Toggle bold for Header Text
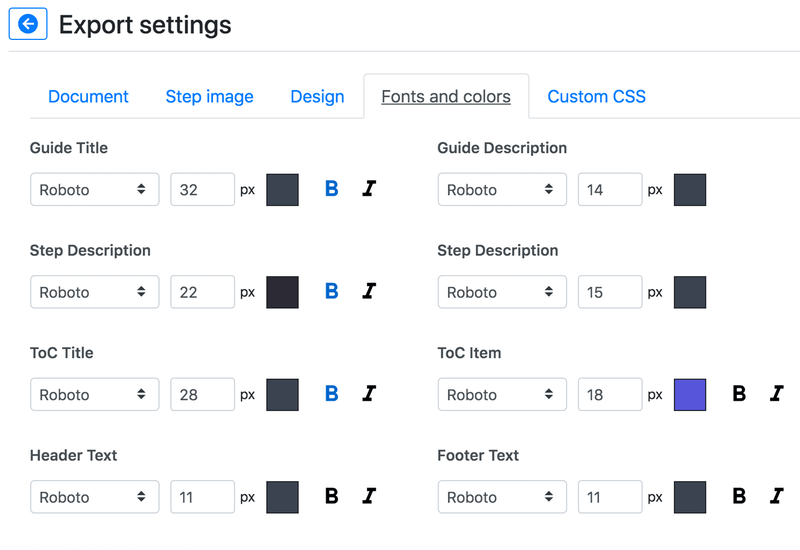This screenshot has height=550, width=800. (332, 496)
